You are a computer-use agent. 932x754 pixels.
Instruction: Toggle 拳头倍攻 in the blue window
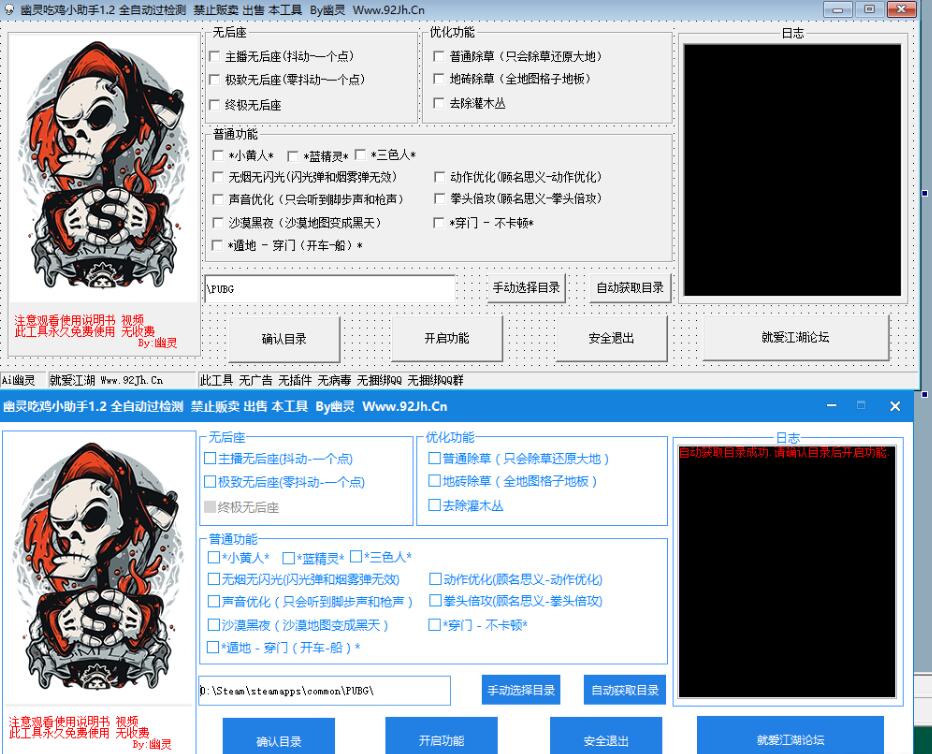pyautogui.click(x=434, y=601)
